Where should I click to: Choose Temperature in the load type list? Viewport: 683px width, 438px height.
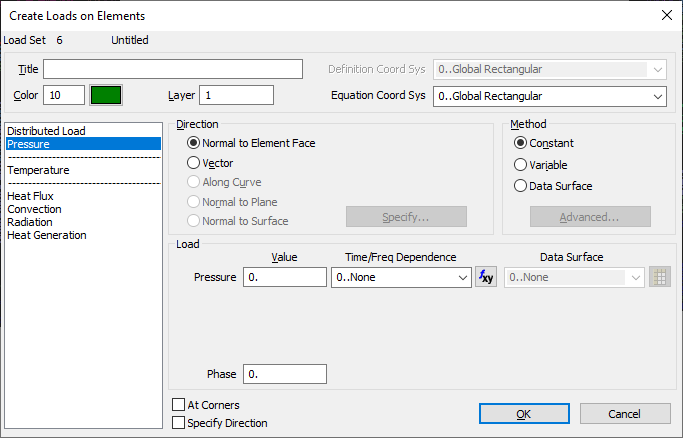coord(38,170)
